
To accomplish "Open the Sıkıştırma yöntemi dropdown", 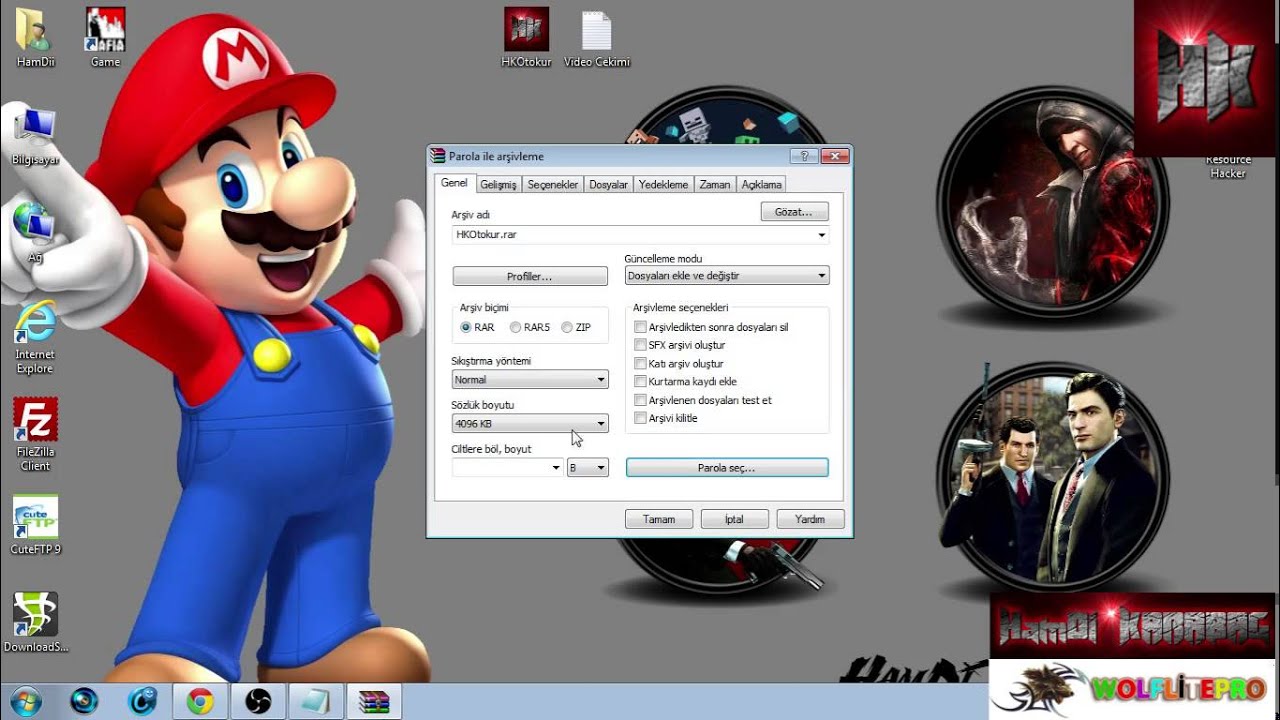I will (x=530, y=380).
